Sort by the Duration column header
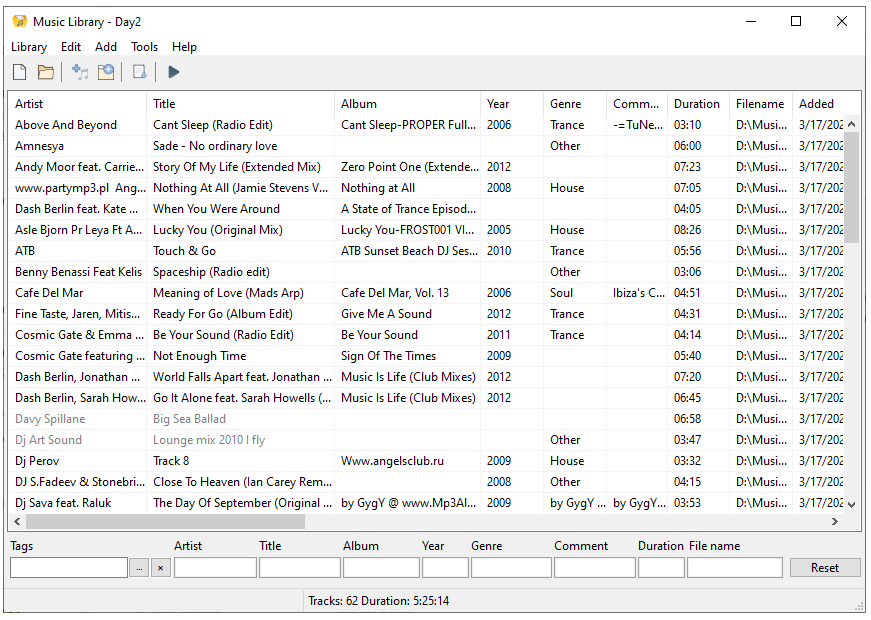The image size is (871, 620). pyautogui.click(x=698, y=104)
